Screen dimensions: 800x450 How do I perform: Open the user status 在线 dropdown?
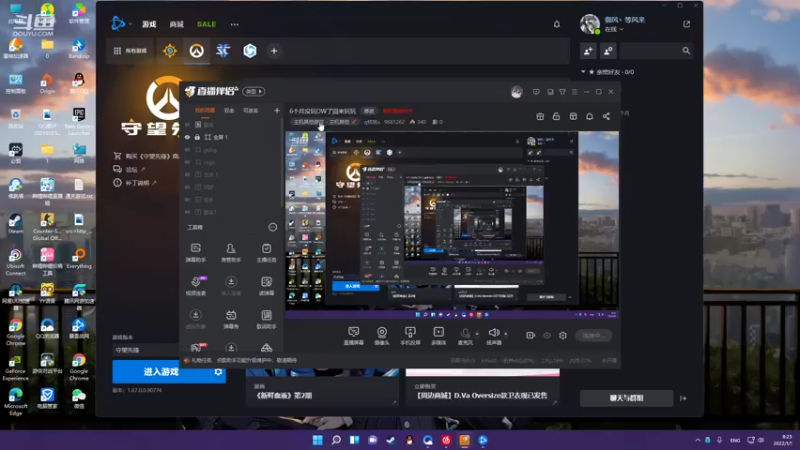click(614, 30)
